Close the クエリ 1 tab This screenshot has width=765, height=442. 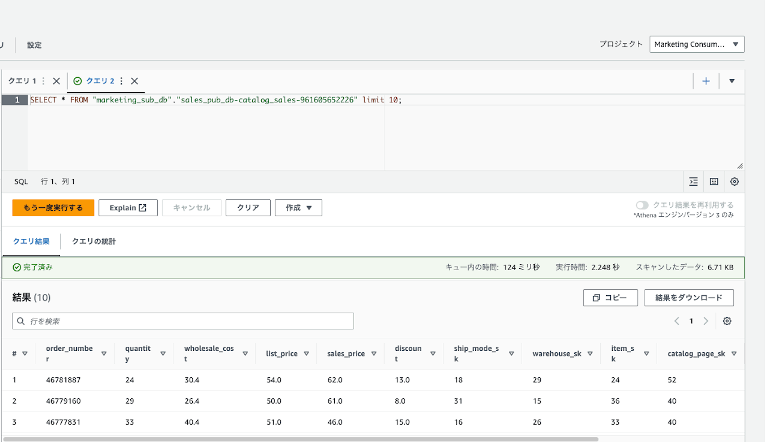coord(57,81)
